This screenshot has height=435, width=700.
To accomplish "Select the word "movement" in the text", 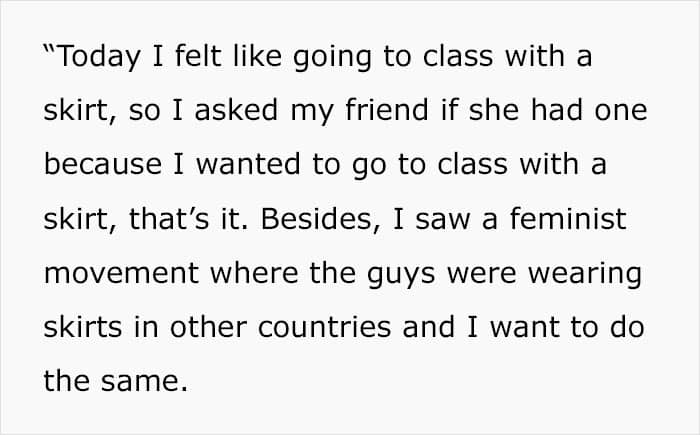I will 121,274.
